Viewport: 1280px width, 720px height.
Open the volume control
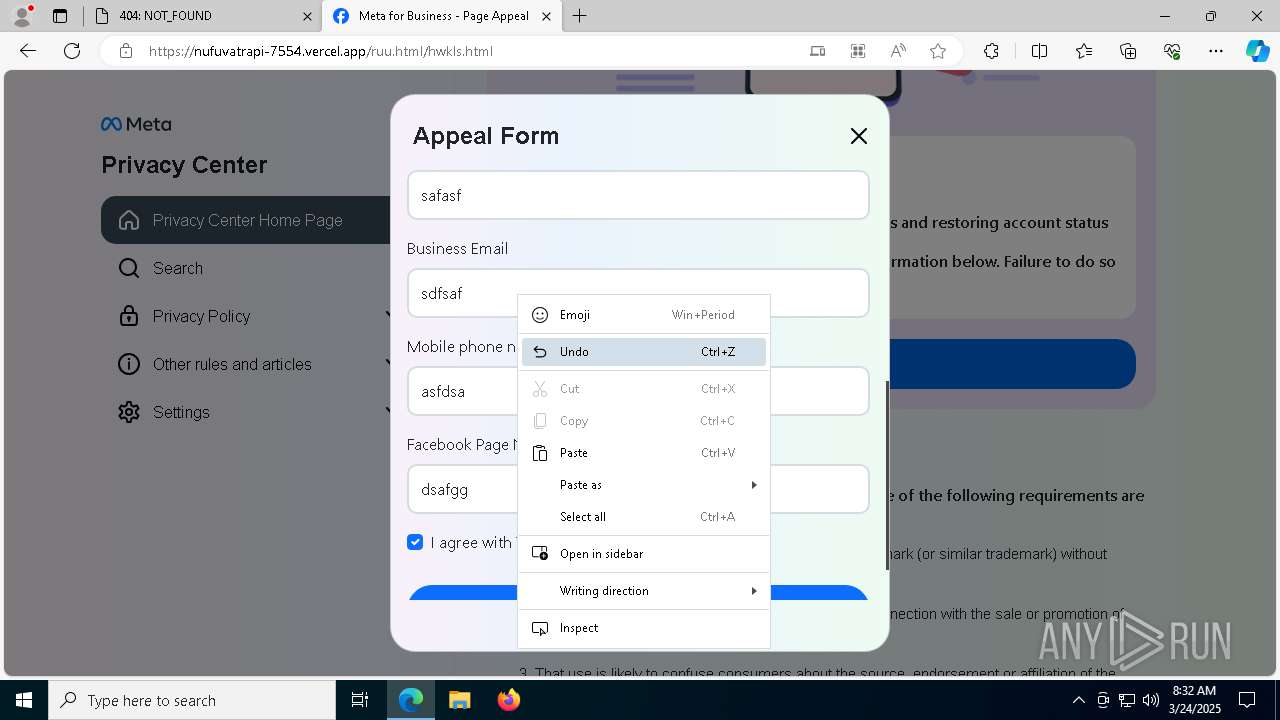pyautogui.click(x=1151, y=700)
